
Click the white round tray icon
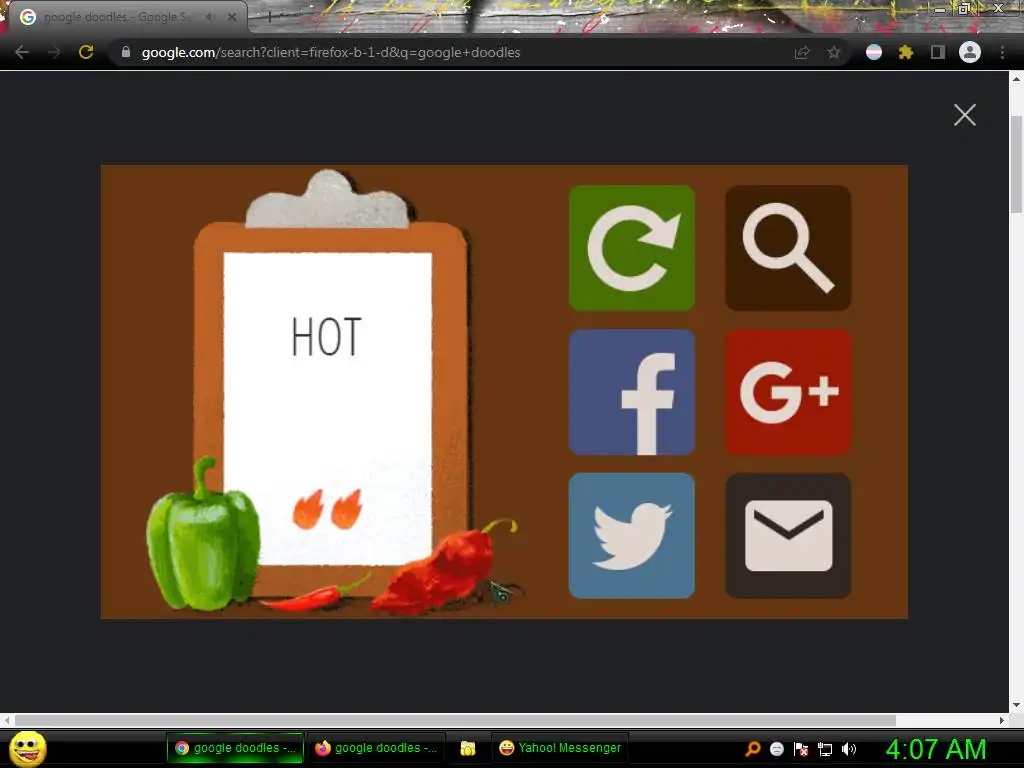pos(776,749)
